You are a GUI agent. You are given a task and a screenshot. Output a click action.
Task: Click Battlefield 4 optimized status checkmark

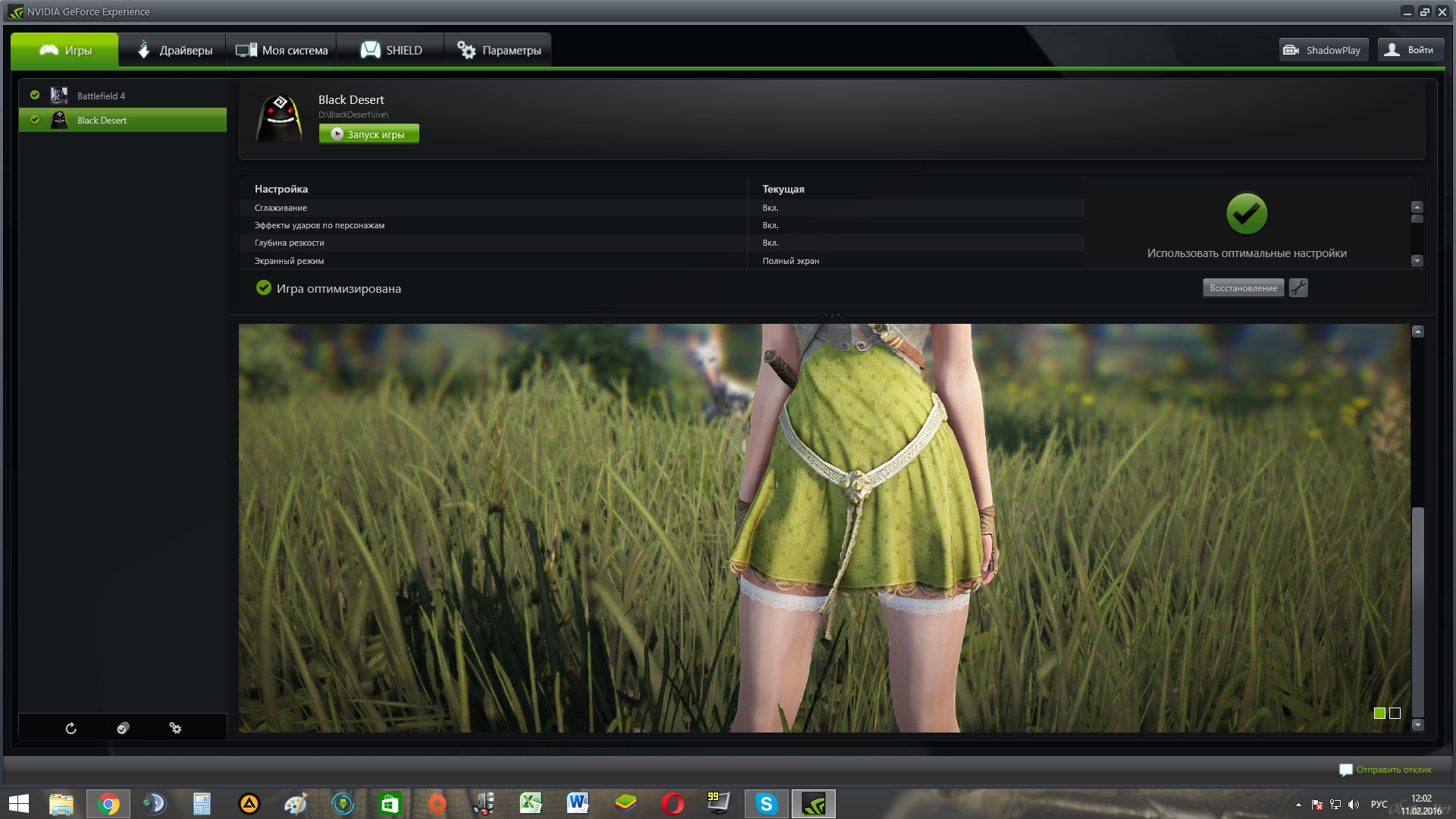click(35, 95)
